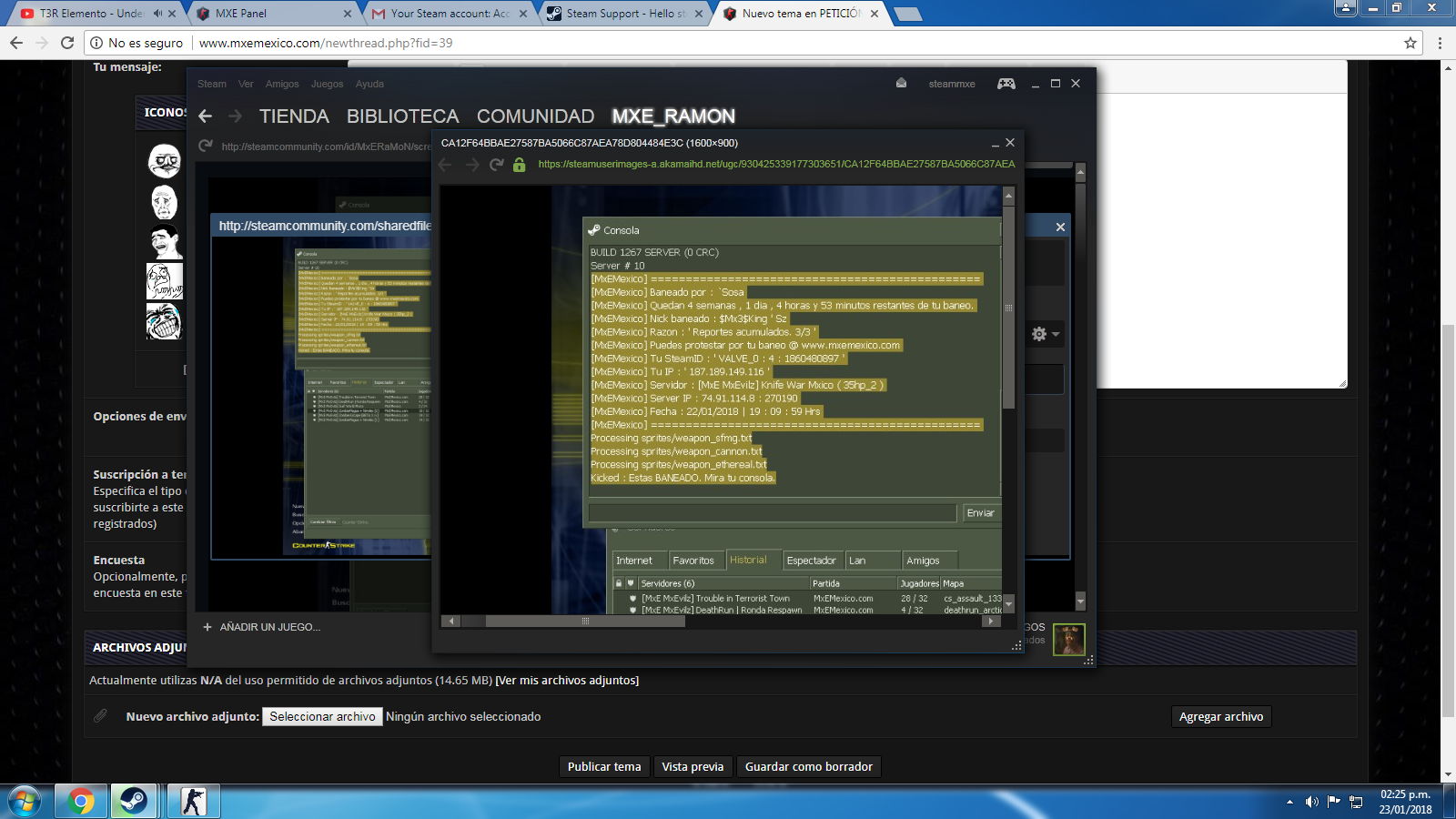Reload Steam community page
1456x819 pixels.
point(206,146)
